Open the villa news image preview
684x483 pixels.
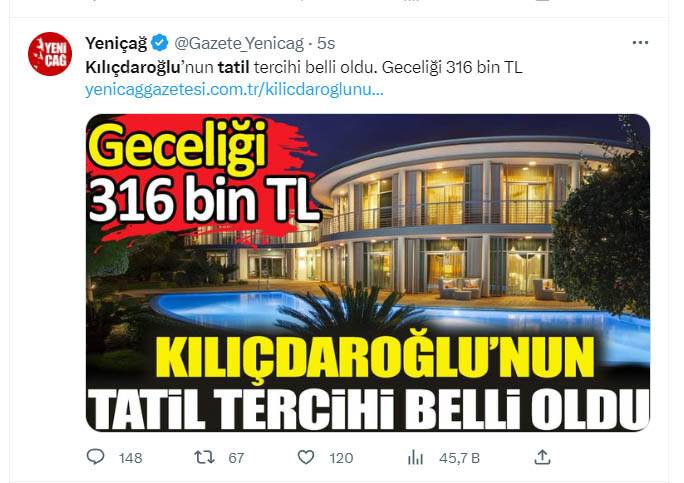point(368,273)
